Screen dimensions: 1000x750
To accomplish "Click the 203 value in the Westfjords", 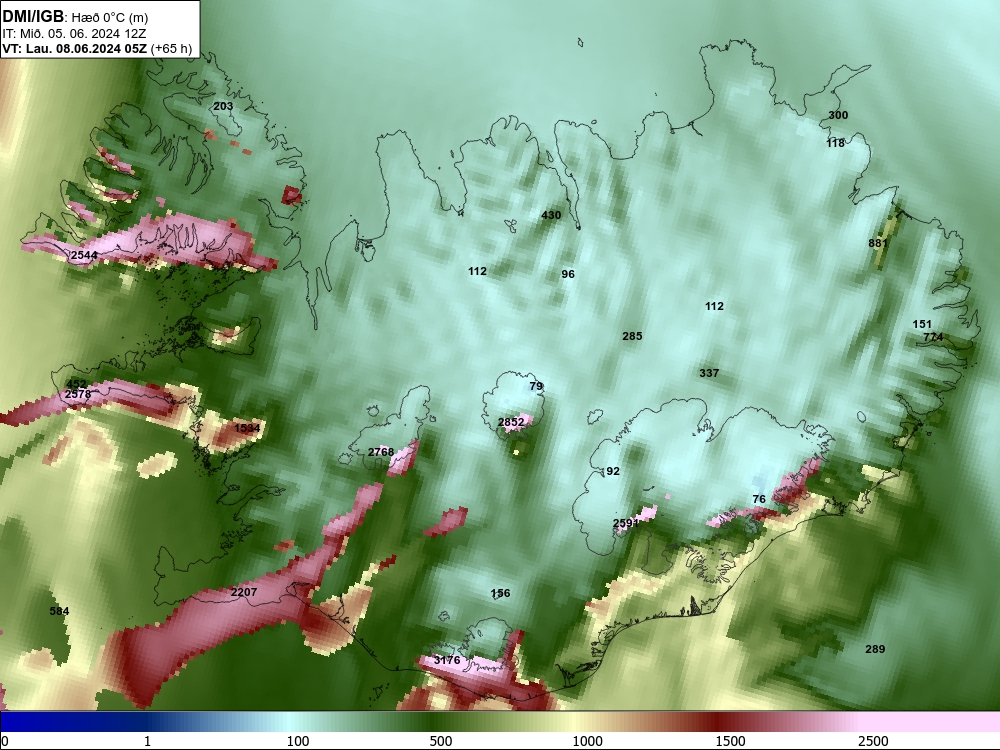I will (223, 106).
